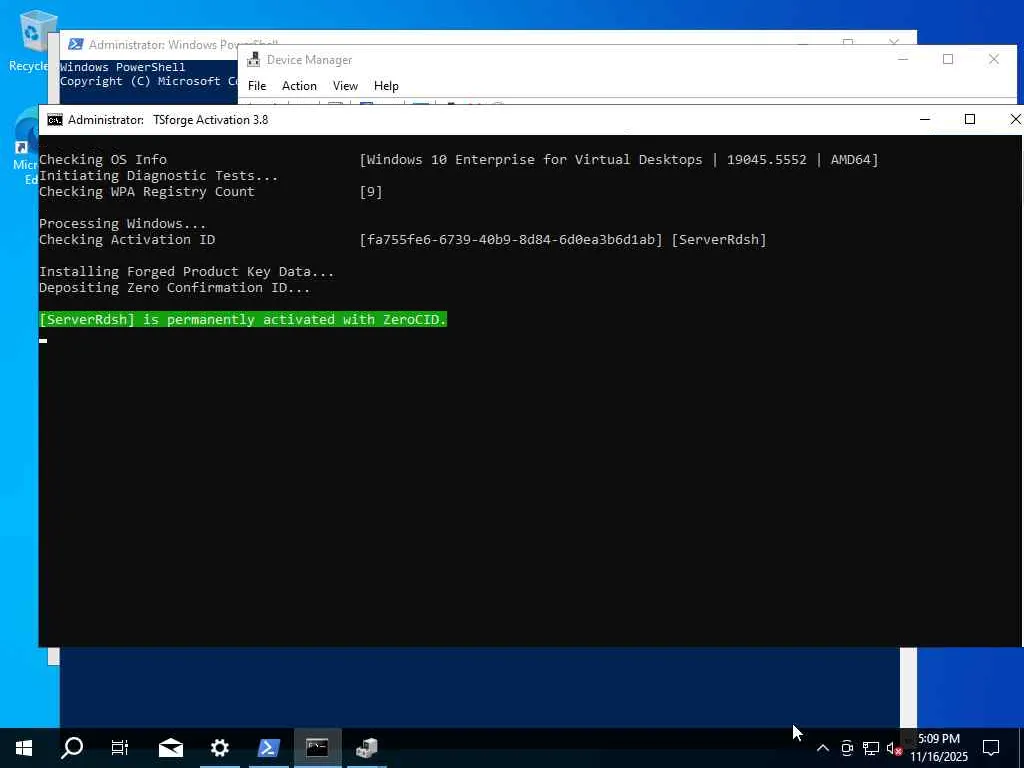1024x768 pixels.
Task: Click the TSforge Activation window's cmd icon
Action: pos(55,120)
